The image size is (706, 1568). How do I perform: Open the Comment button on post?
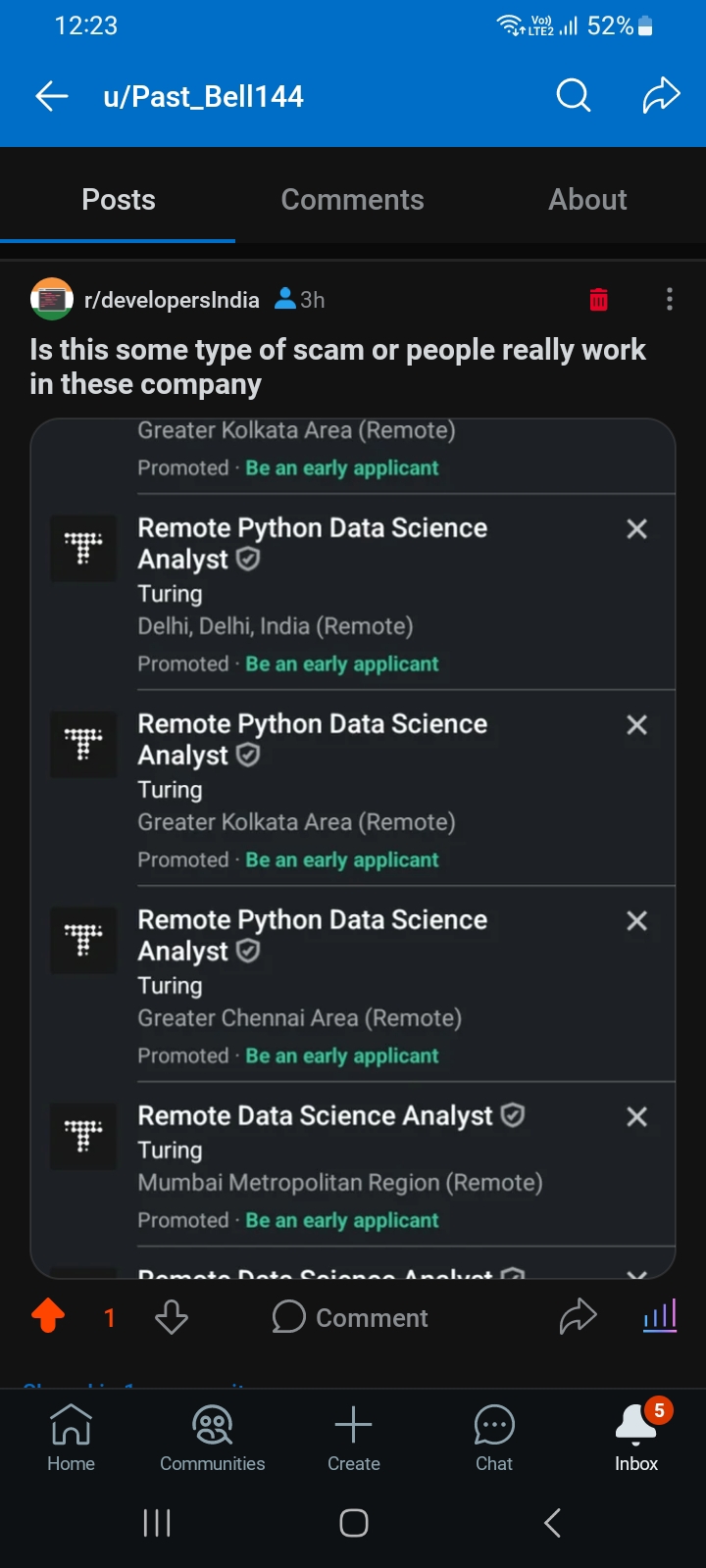click(350, 1318)
